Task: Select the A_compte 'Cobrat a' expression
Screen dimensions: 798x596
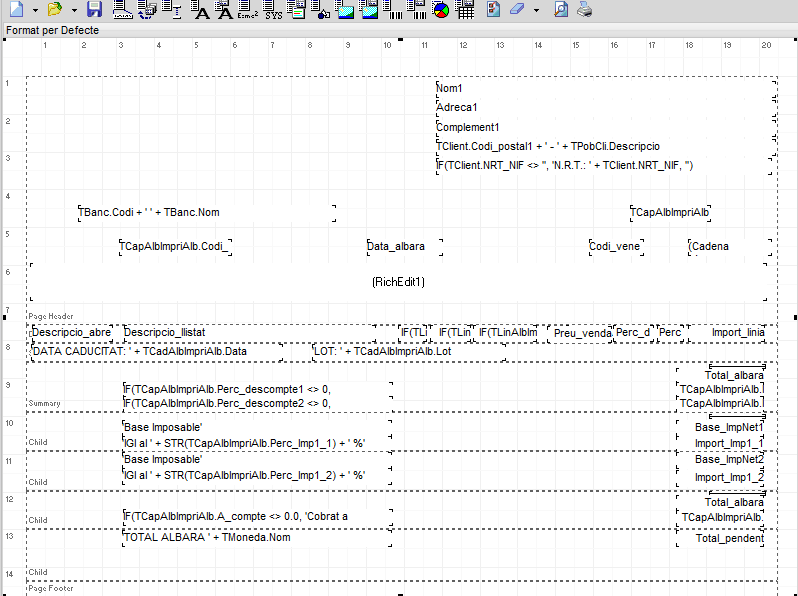Action: pyautogui.click(x=258, y=517)
